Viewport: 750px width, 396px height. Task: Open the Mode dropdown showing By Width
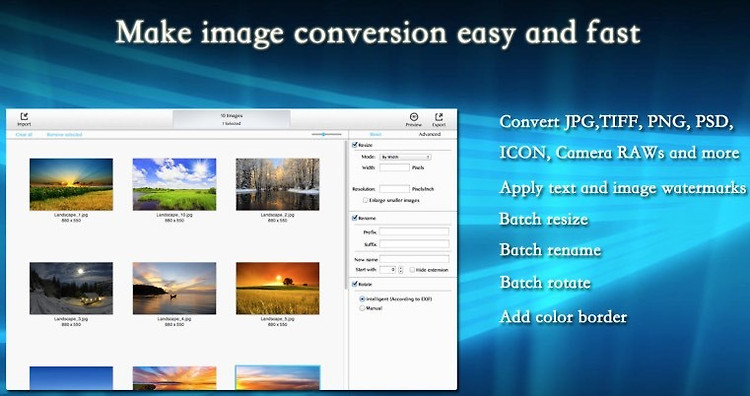click(405, 157)
